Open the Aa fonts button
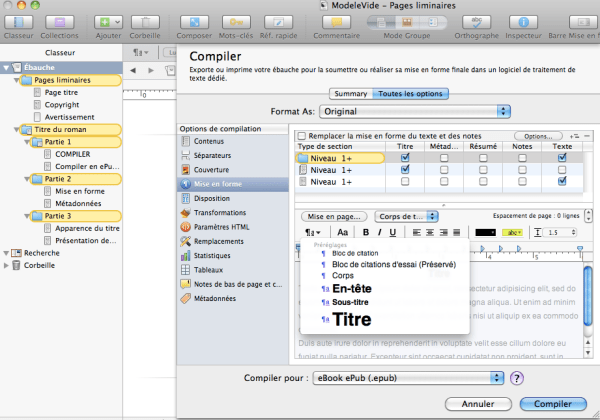This screenshot has height=420, width=600. click(x=342, y=232)
